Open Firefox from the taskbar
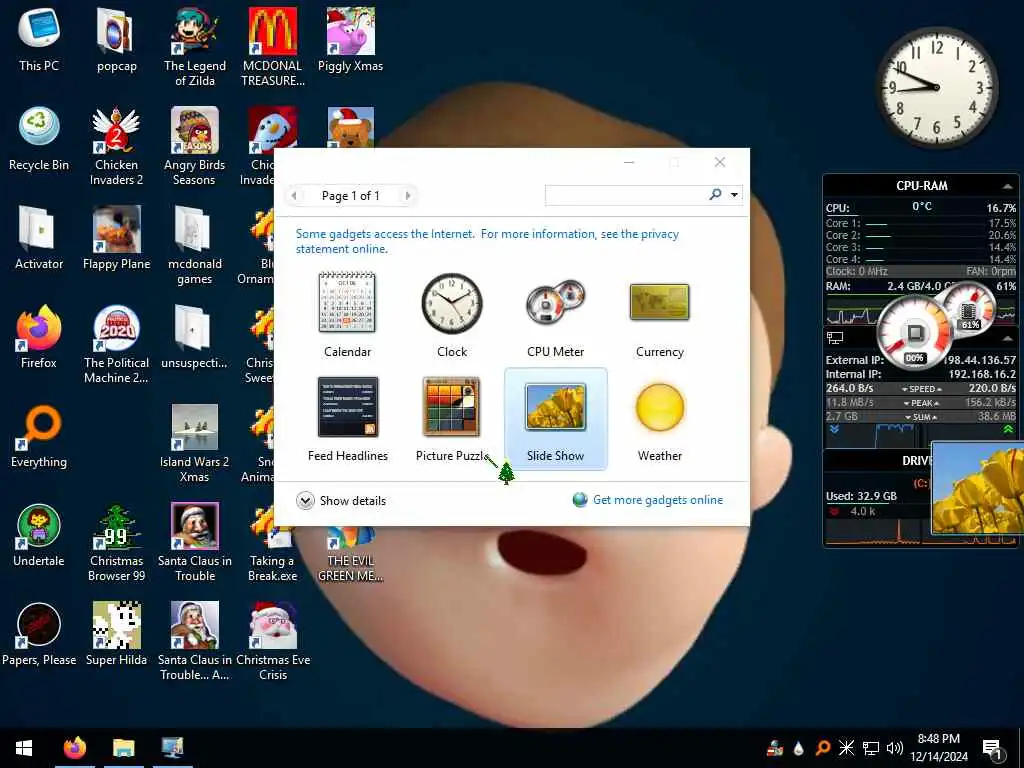Image resolution: width=1024 pixels, height=768 pixels. [x=74, y=748]
